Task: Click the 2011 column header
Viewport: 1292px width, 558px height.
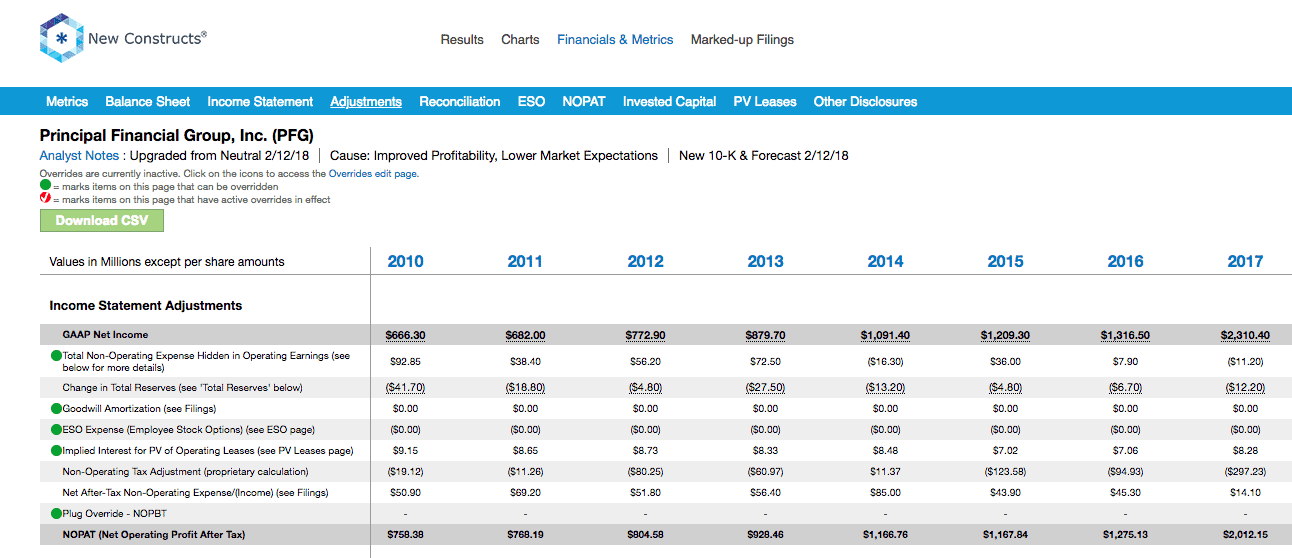Action: (525, 261)
